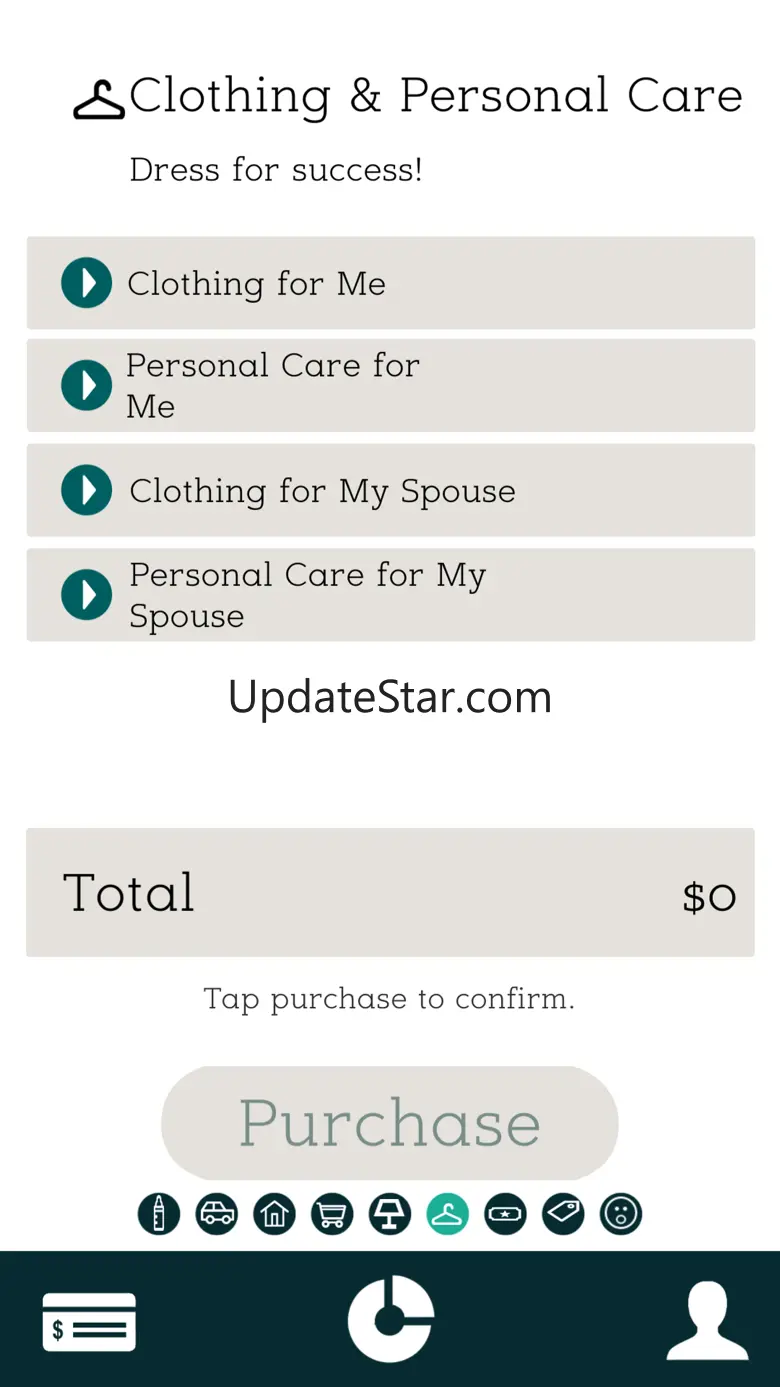Open the car transportation category icon
The width and height of the screenshot is (780, 1387).
[217, 1214]
